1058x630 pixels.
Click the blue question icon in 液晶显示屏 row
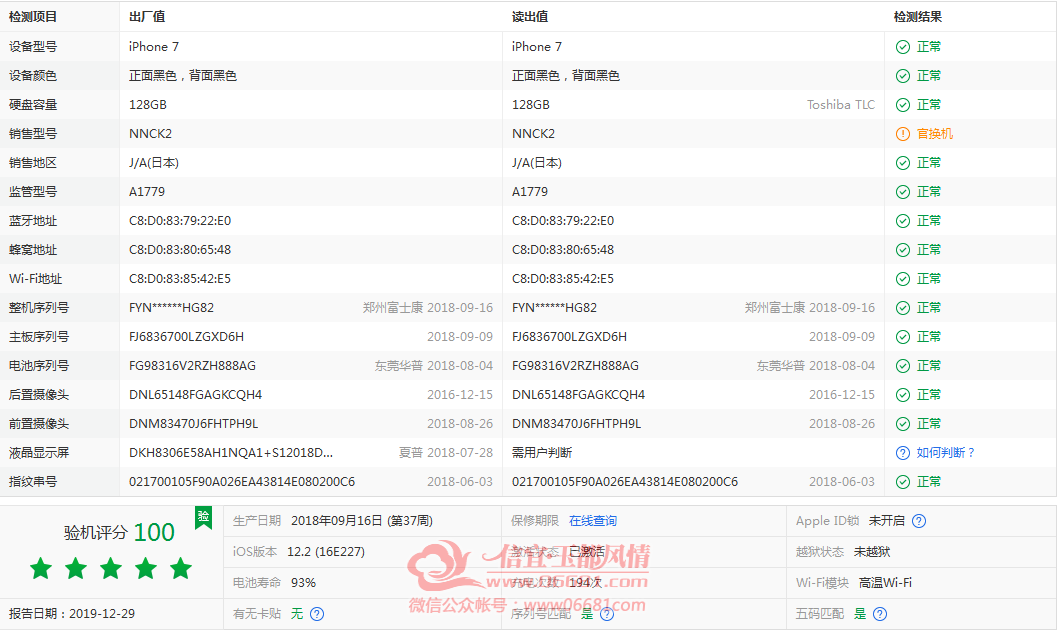tap(902, 453)
